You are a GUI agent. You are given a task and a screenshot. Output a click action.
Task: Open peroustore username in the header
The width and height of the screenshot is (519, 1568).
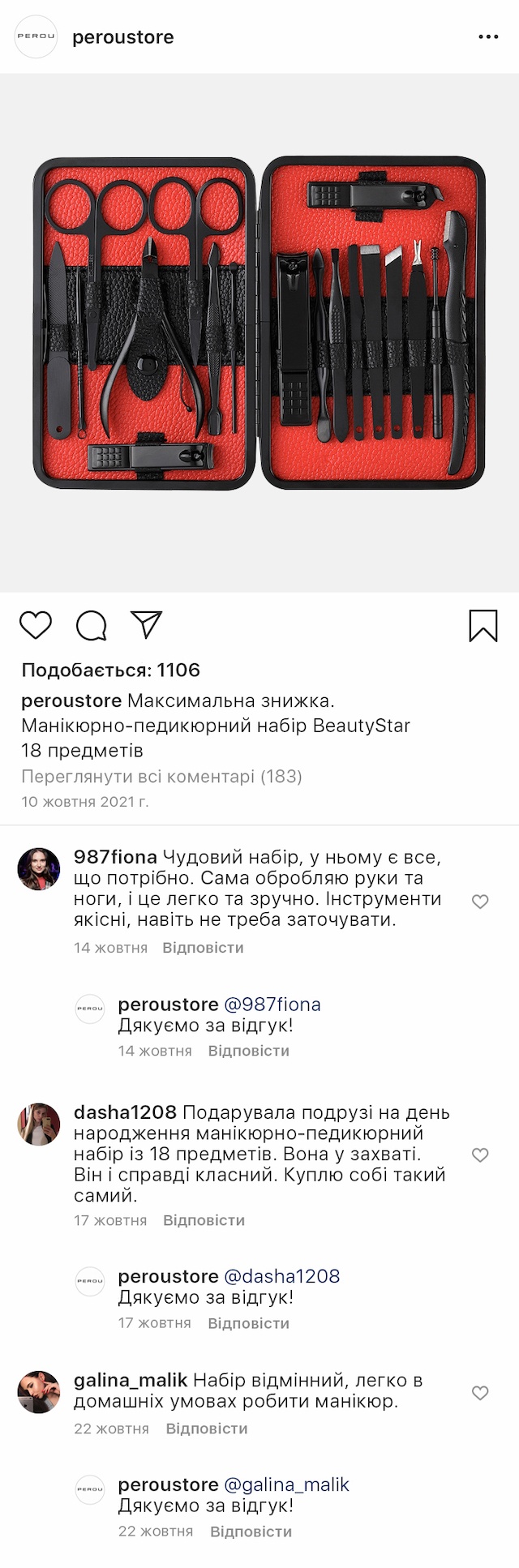(123, 37)
